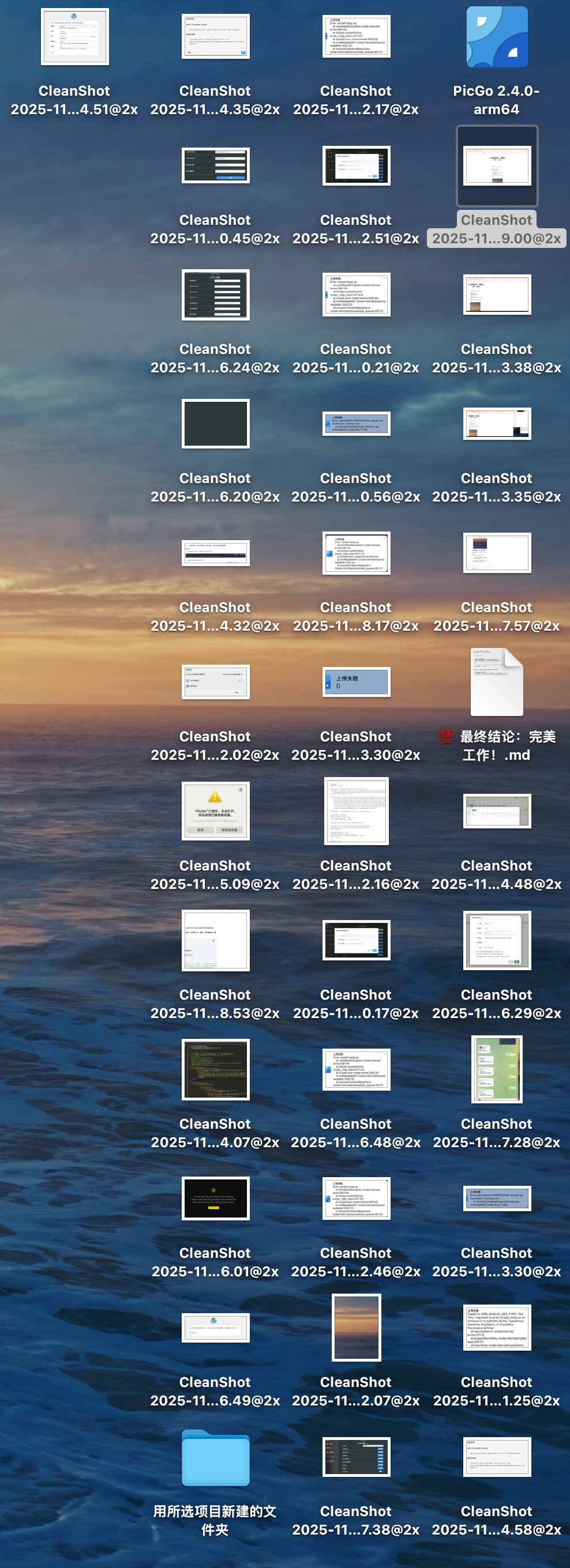Click the CleanShot 7.28@2x chat screenshot file
The height and width of the screenshot is (1568, 570).
(496, 1069)
